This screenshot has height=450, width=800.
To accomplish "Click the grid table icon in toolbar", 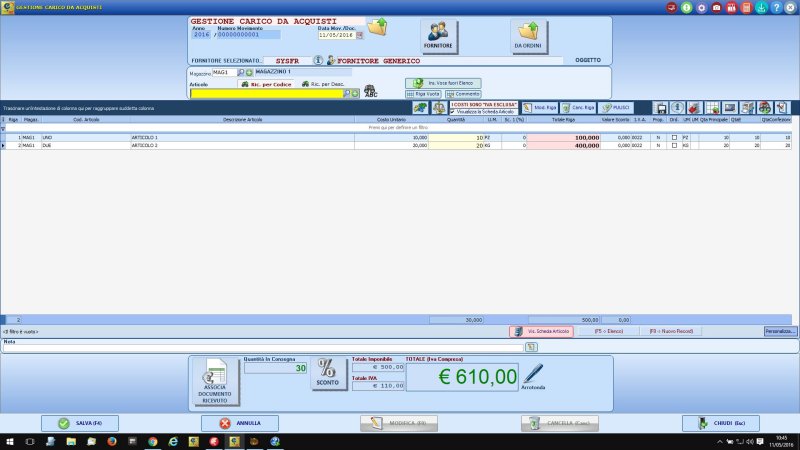I will [x=712, y=108].
